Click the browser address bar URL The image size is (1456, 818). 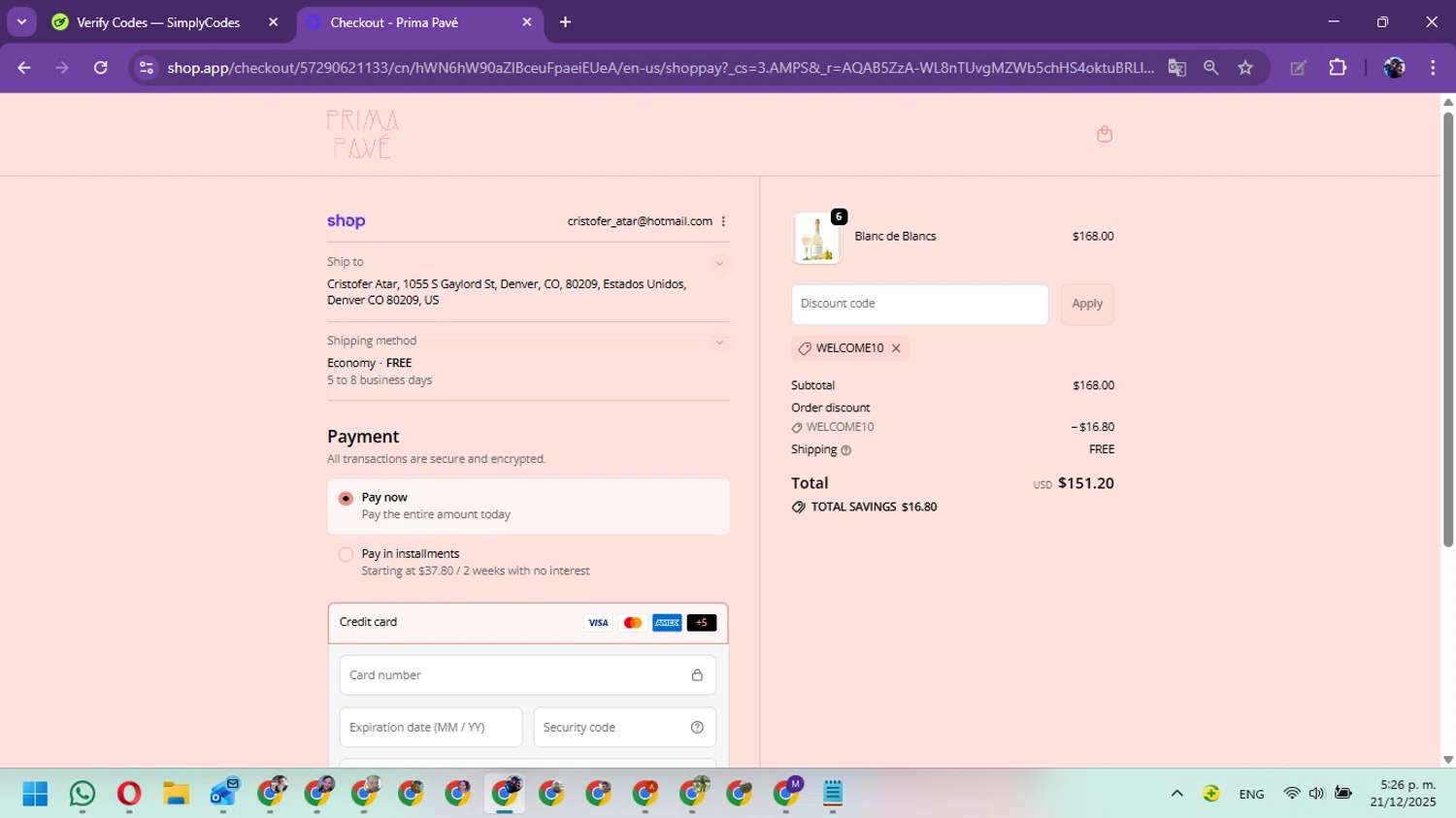pos(660,68)
